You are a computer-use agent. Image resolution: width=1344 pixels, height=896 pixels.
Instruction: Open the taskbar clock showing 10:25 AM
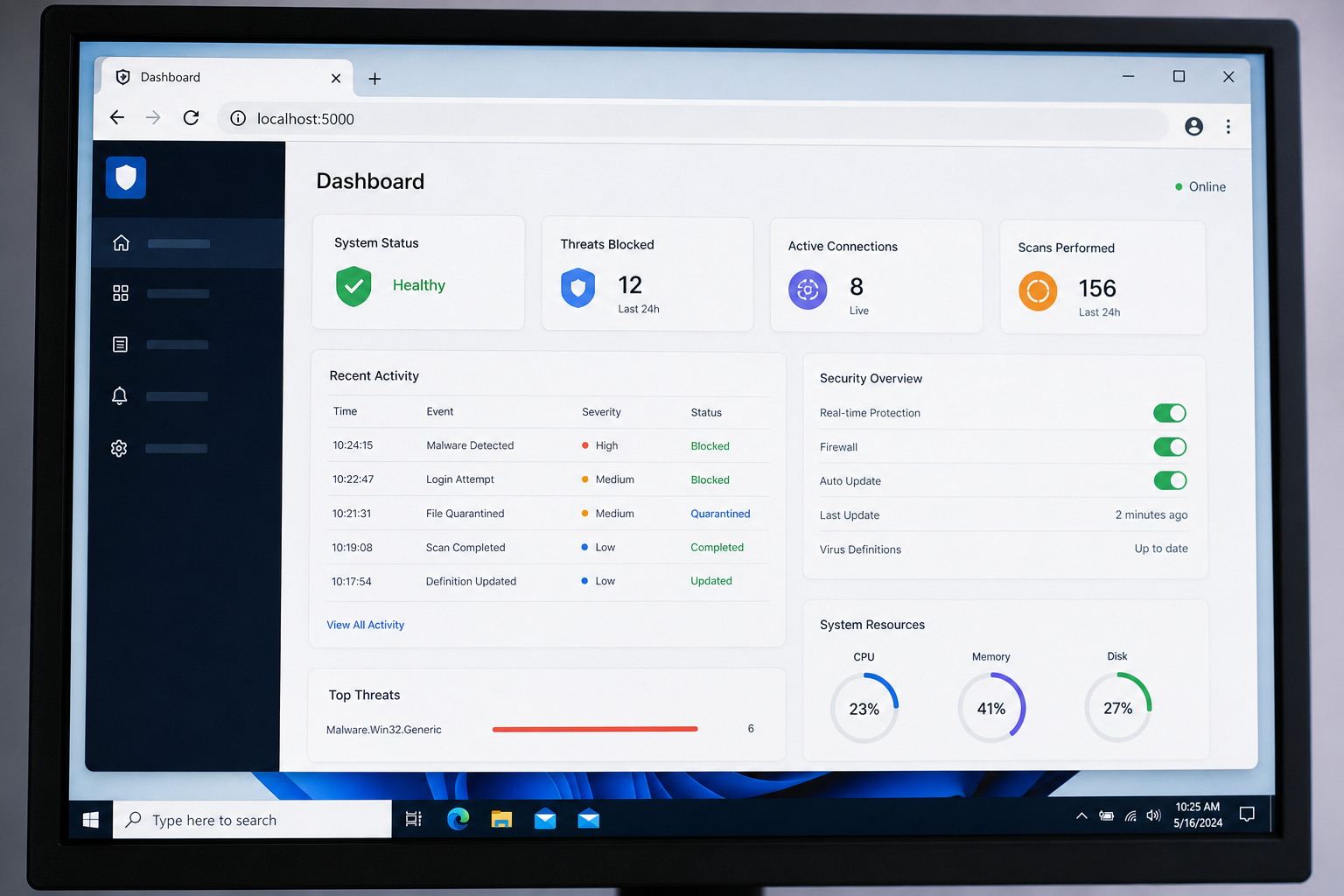(1198, 815)
